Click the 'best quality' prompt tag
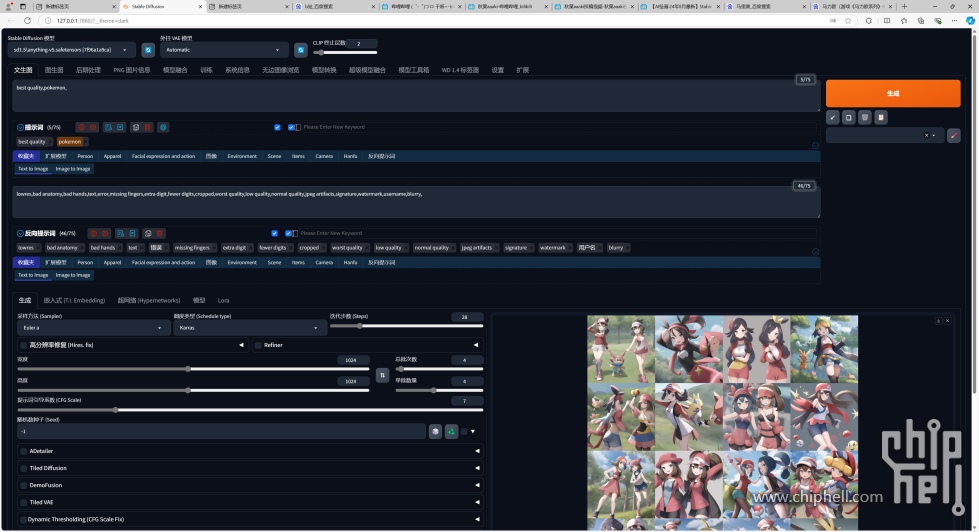Screen dimensions: 979x532 click(31, 142)
